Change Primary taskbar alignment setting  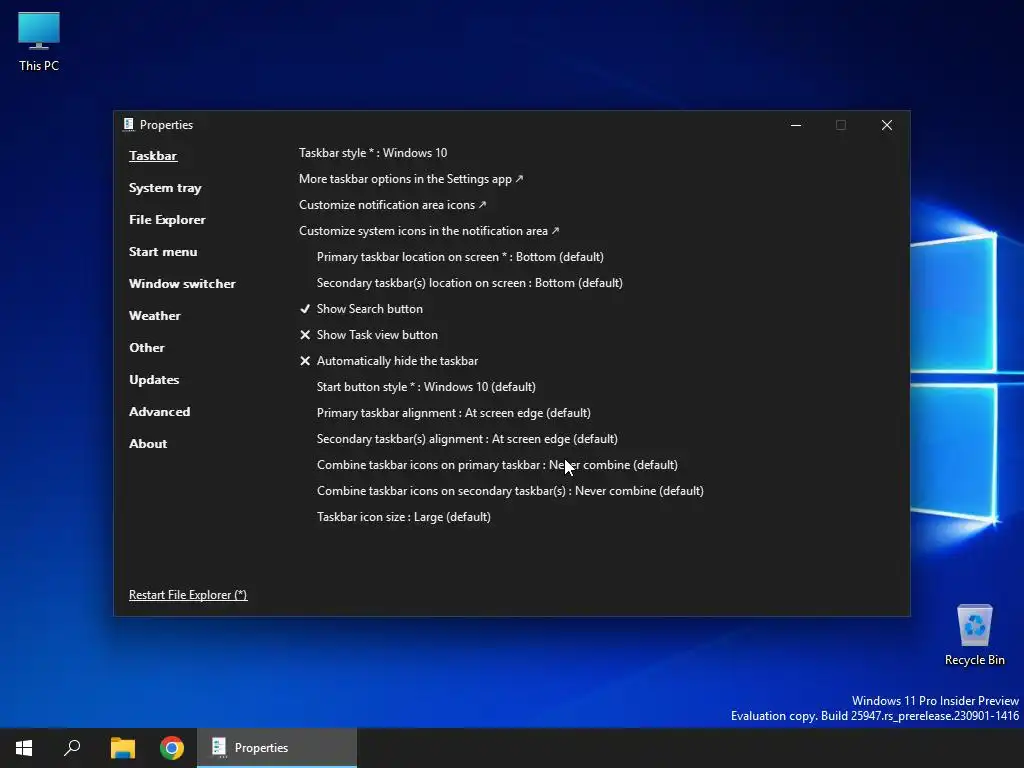tap(453, 413)
